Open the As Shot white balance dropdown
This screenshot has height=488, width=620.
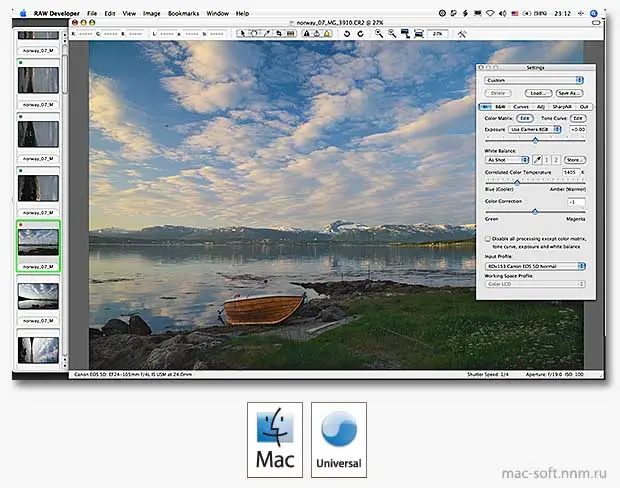(x=508, y=159)
